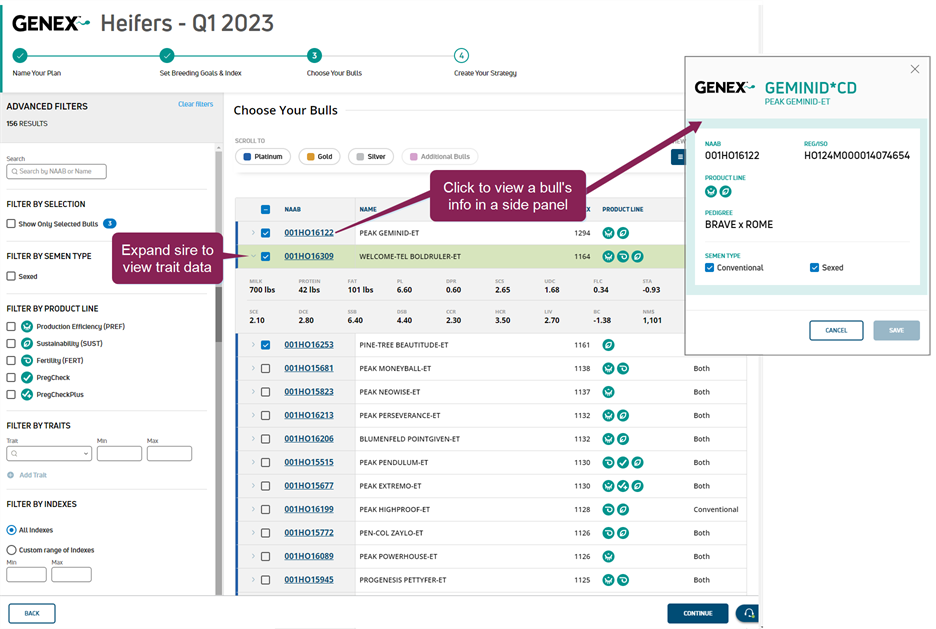Click the product line icon for PEAK NEOWISE-ET
This screenshot has height=629, width=936.
point(608,392)
